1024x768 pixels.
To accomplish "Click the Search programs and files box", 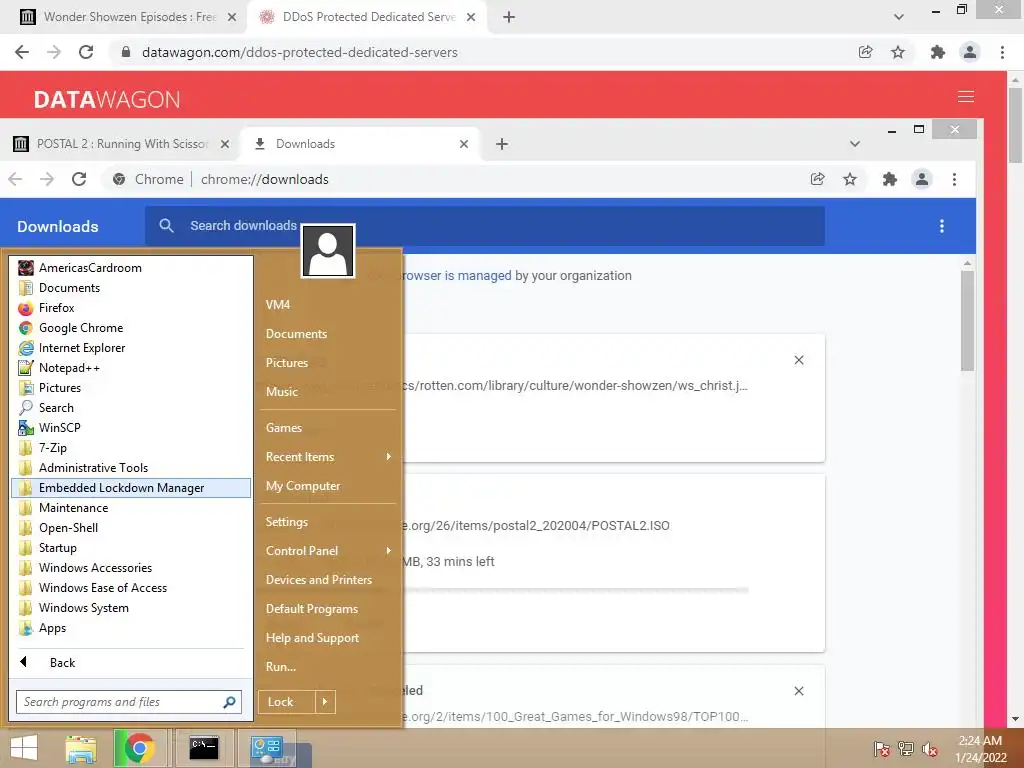I will click(129, 702).
